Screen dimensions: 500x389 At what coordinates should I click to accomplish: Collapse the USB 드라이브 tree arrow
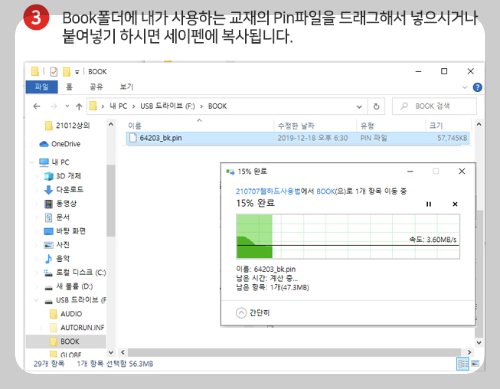36,300
